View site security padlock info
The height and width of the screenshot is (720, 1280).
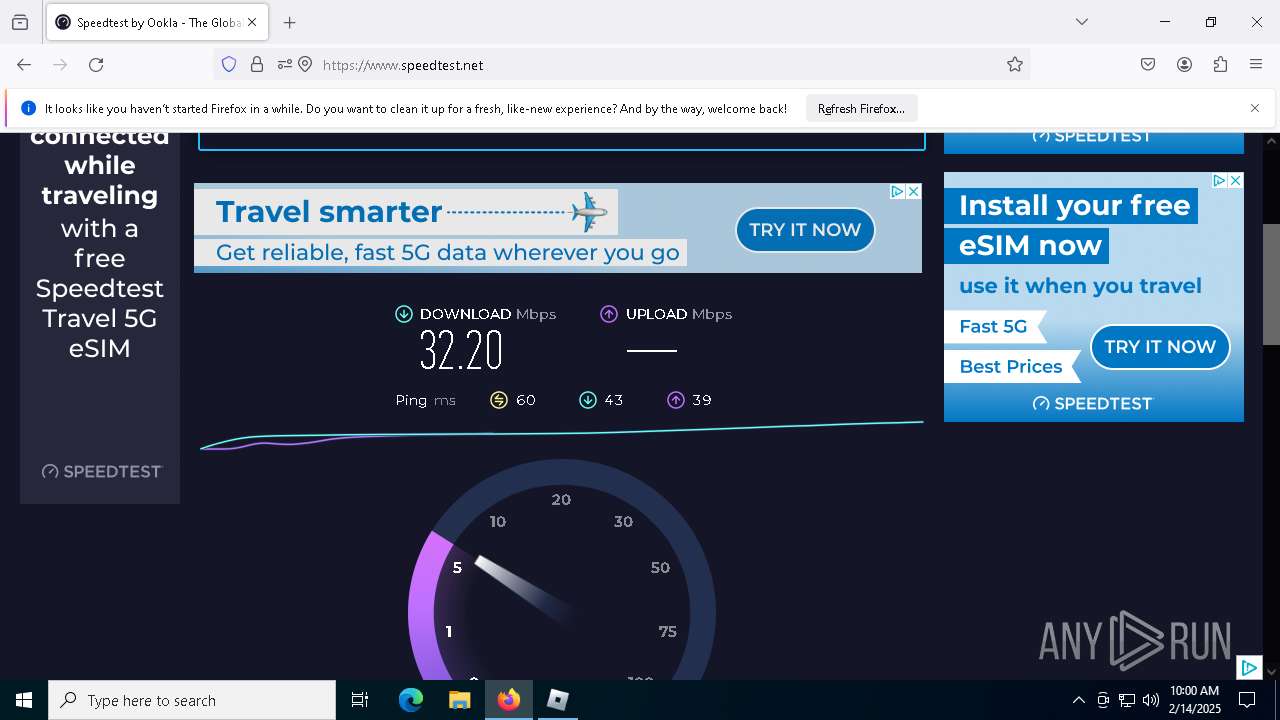pyautogui.click(x=257, y=65)
